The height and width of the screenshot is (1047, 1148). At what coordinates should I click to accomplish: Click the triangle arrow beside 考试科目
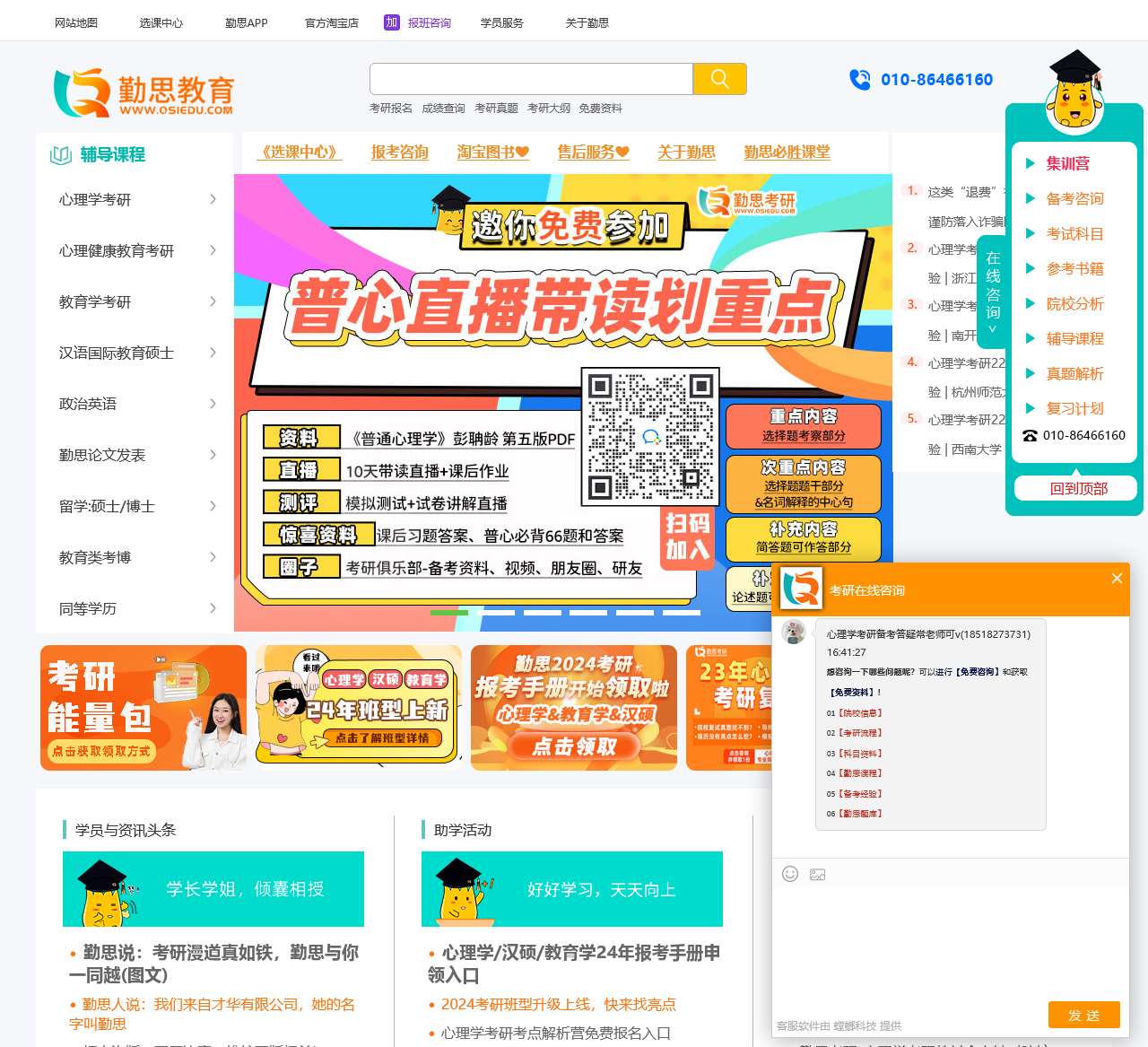(x=1031, y=233)
